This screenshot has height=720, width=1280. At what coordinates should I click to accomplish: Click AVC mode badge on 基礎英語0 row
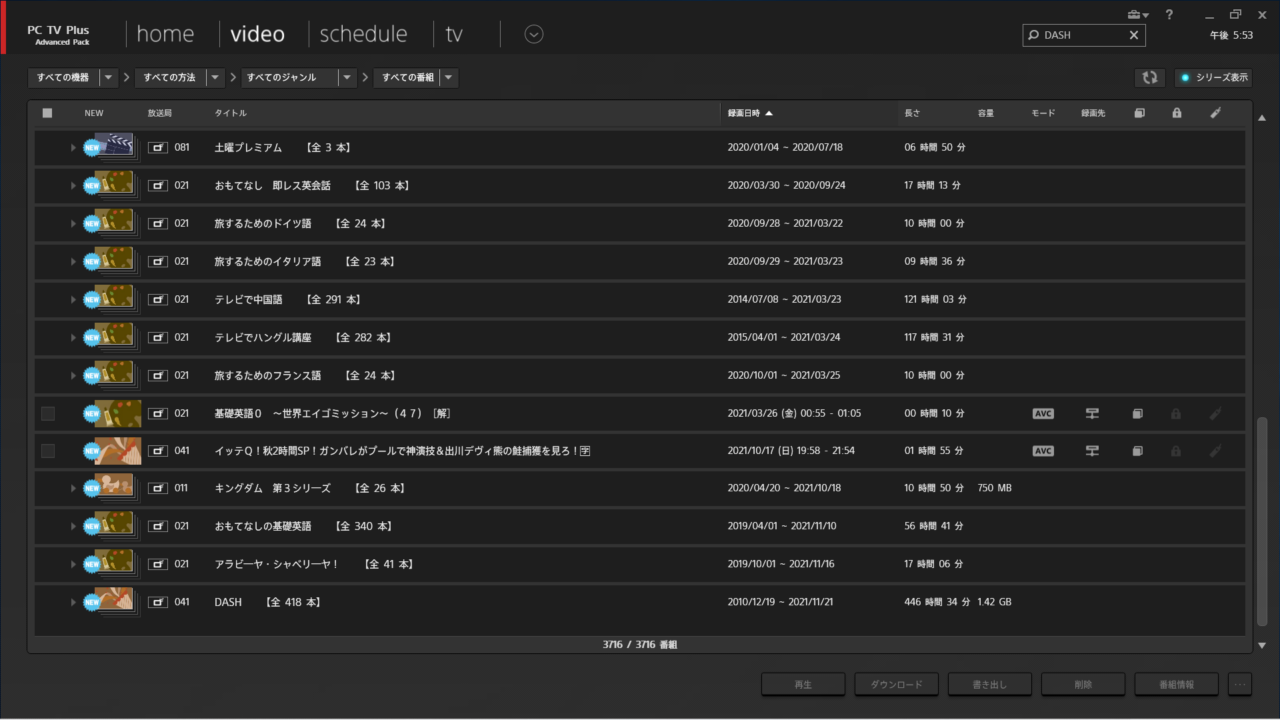(x=1043, y=413)
